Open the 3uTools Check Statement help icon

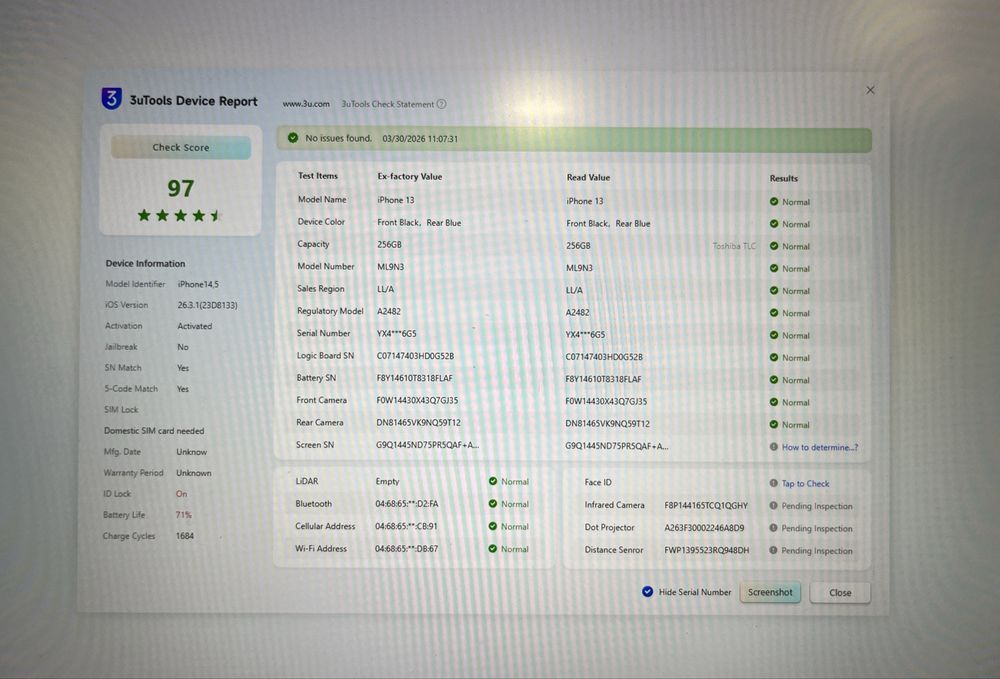(x=441, y=104)
